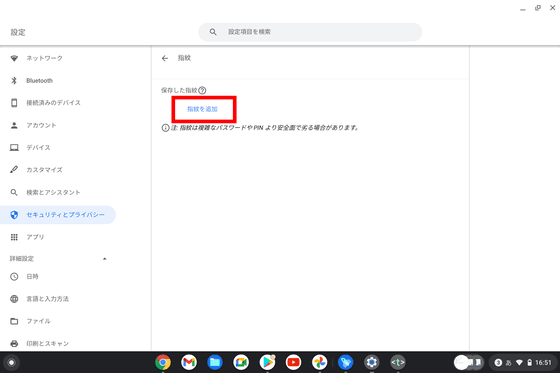Open 言語と入力方法 settings
The height and width of the screenshot is (373, 560).
[58, 299]
